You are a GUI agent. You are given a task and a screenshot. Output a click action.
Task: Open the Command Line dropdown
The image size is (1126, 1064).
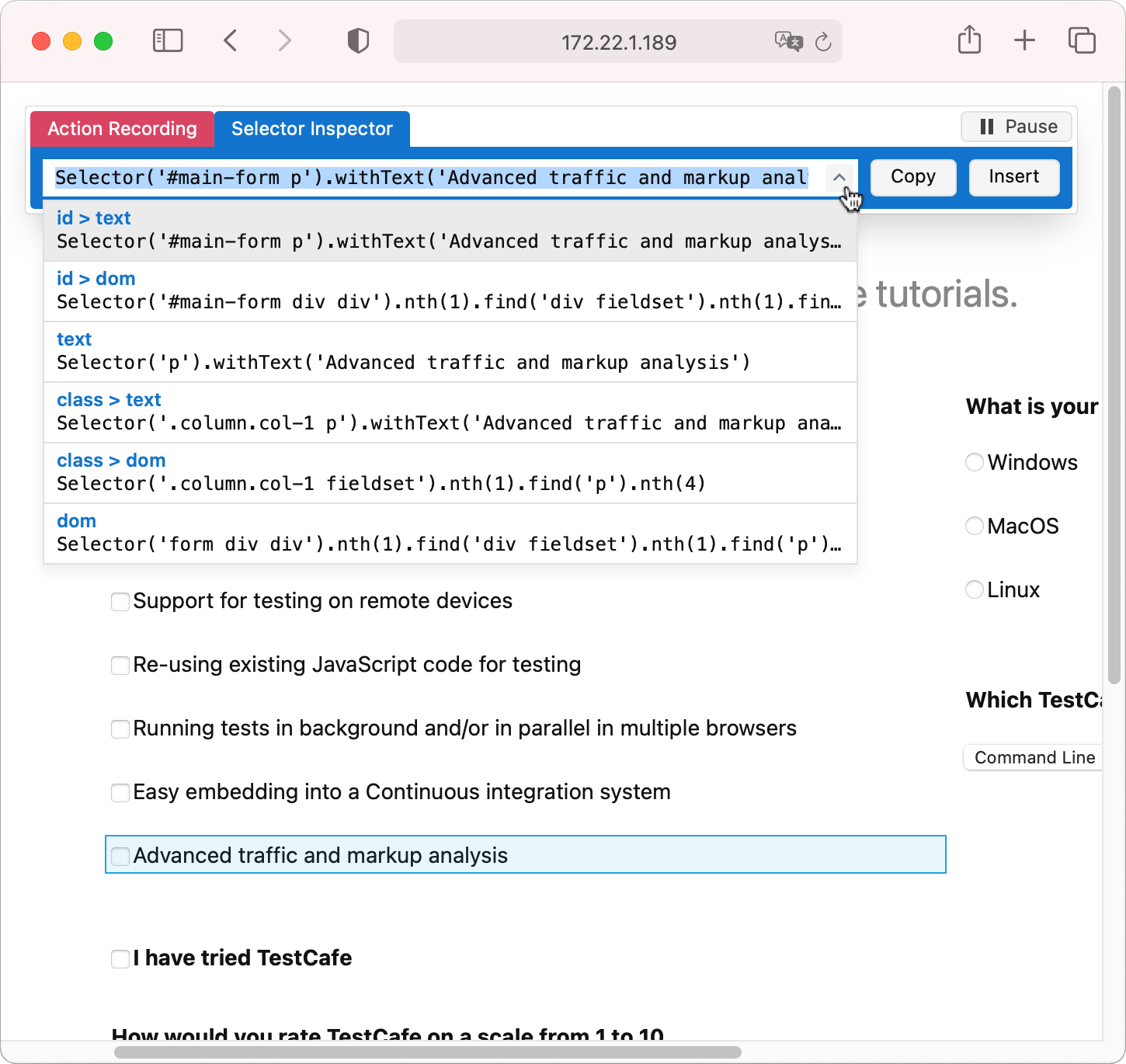click(x=1034, y=757)
